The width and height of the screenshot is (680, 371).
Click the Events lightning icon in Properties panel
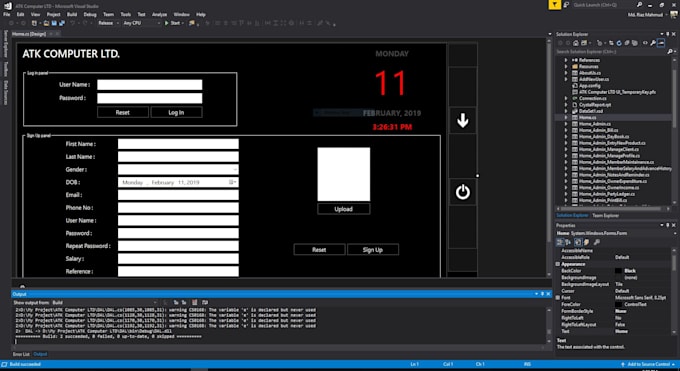click(586, 242)
